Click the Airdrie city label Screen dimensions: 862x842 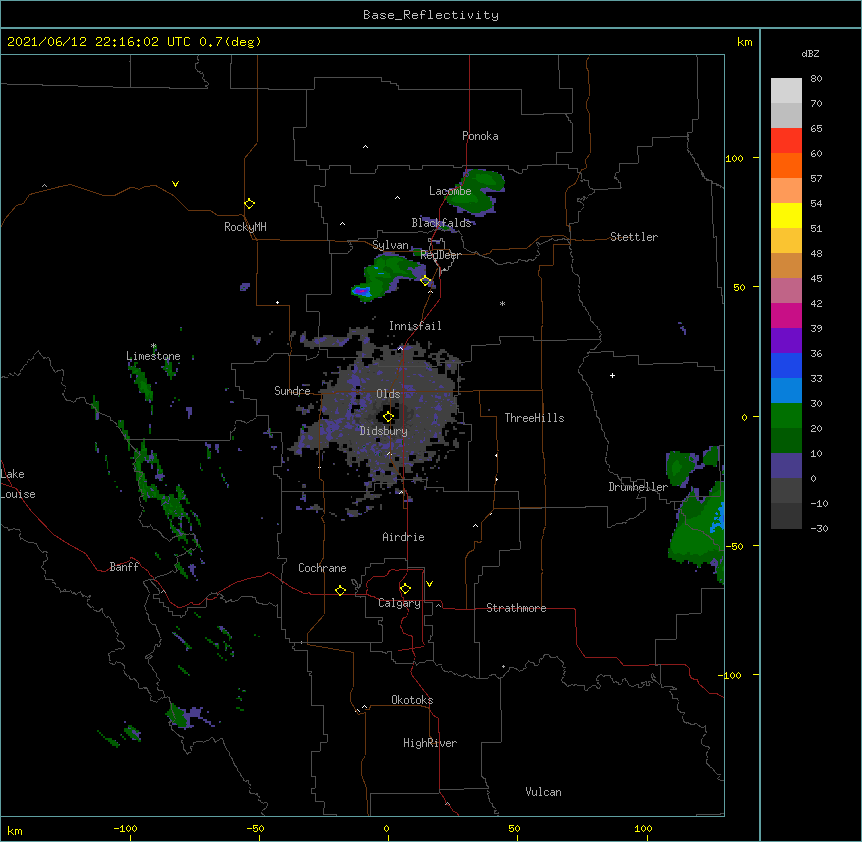coord(404,537)
